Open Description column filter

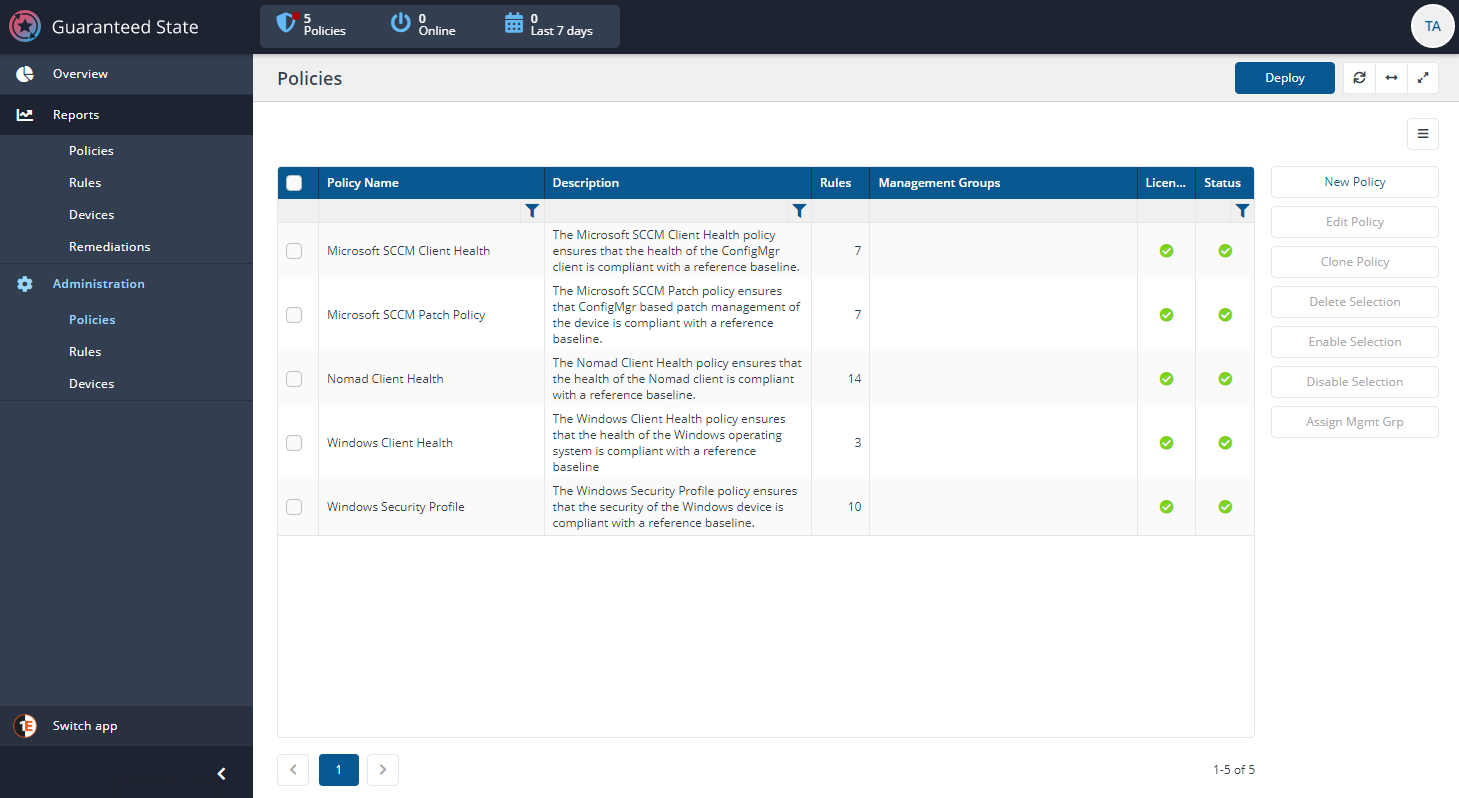pos(799,211)
